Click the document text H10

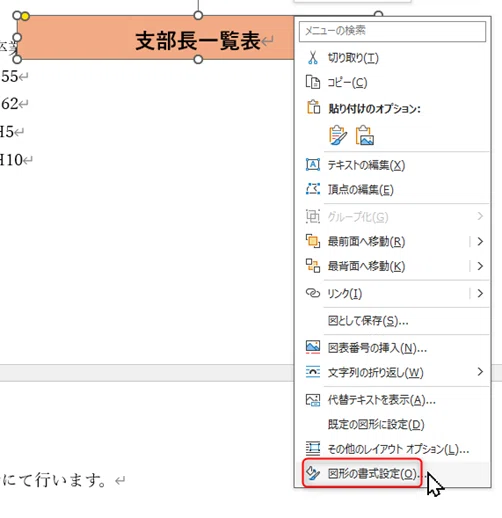pos(11,160)
